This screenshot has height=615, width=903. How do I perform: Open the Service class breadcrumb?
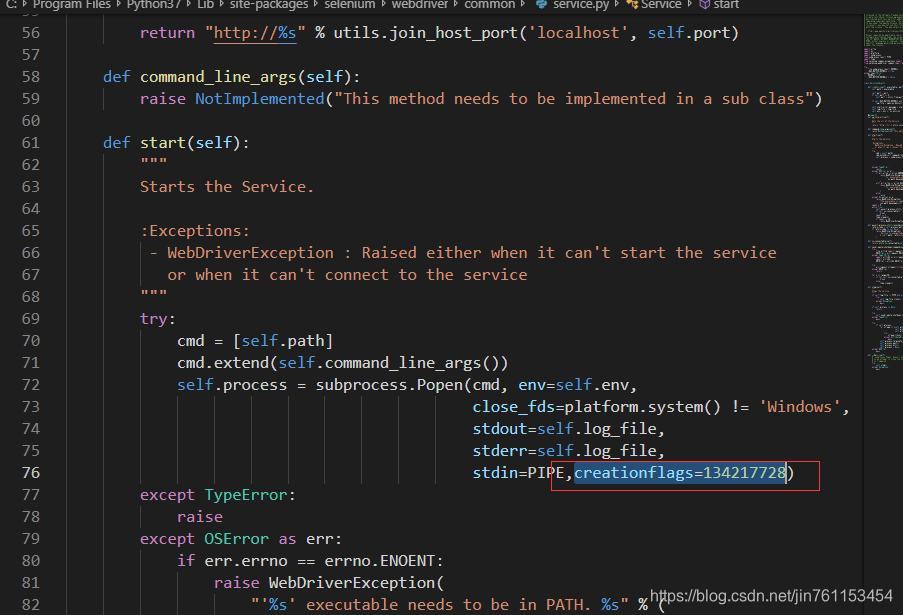661,4
